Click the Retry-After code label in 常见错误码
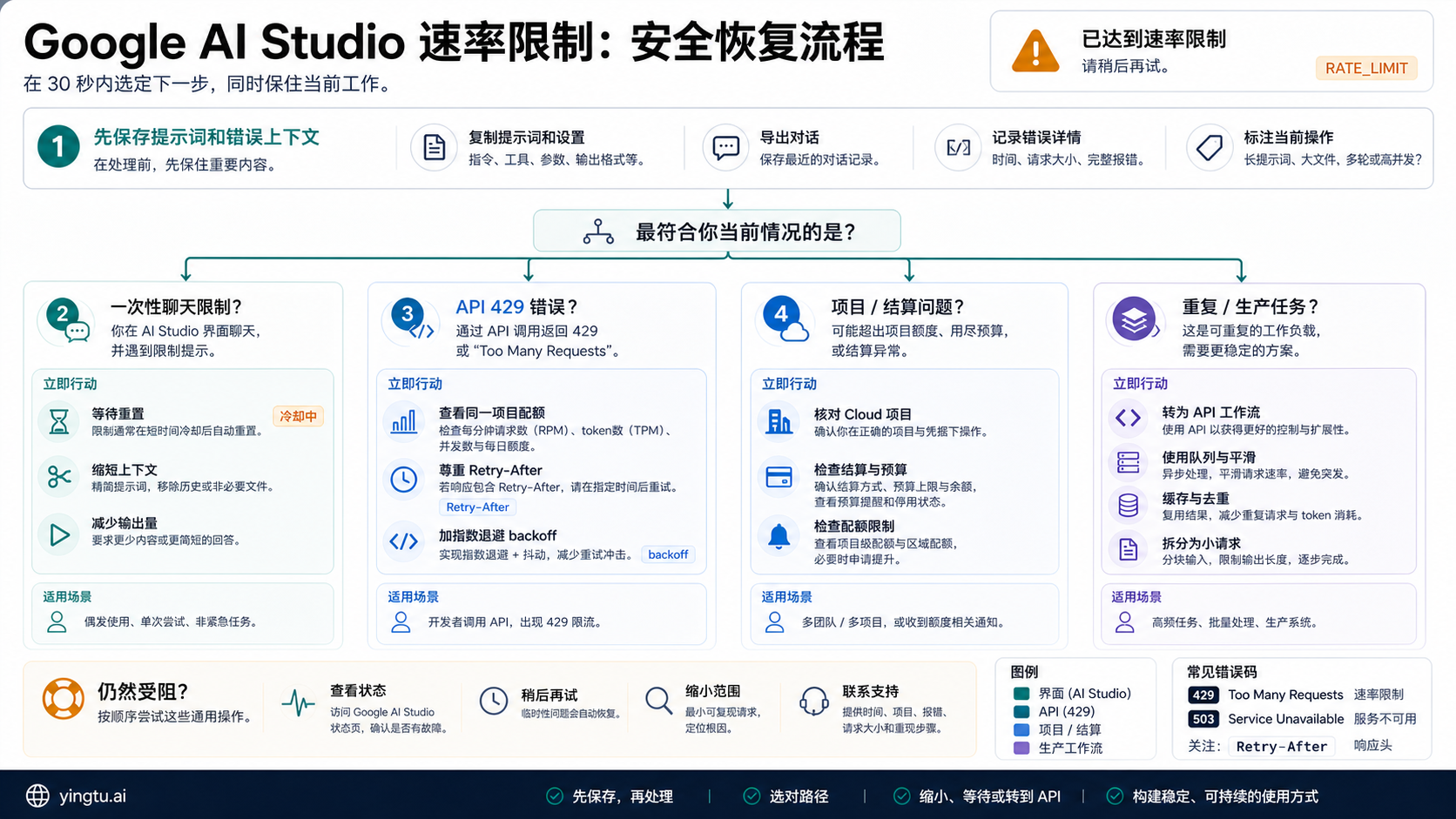Screen dimensions: 1456x819 [x=1282, y=746]
